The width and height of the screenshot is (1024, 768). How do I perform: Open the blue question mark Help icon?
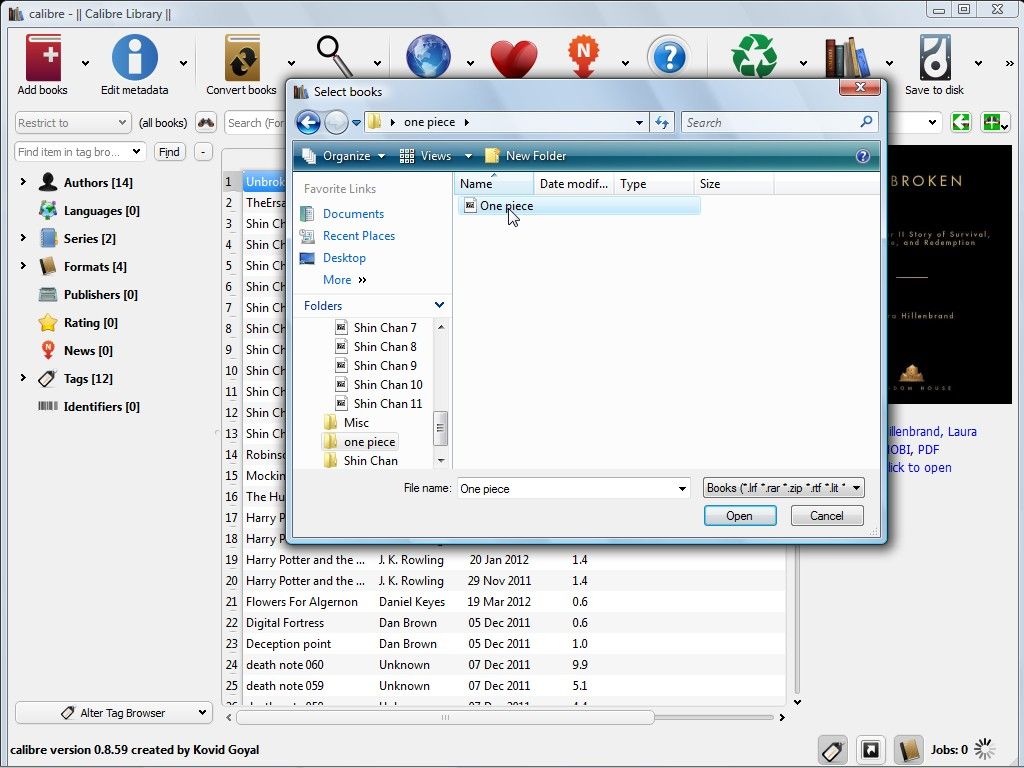click(669, 57)
